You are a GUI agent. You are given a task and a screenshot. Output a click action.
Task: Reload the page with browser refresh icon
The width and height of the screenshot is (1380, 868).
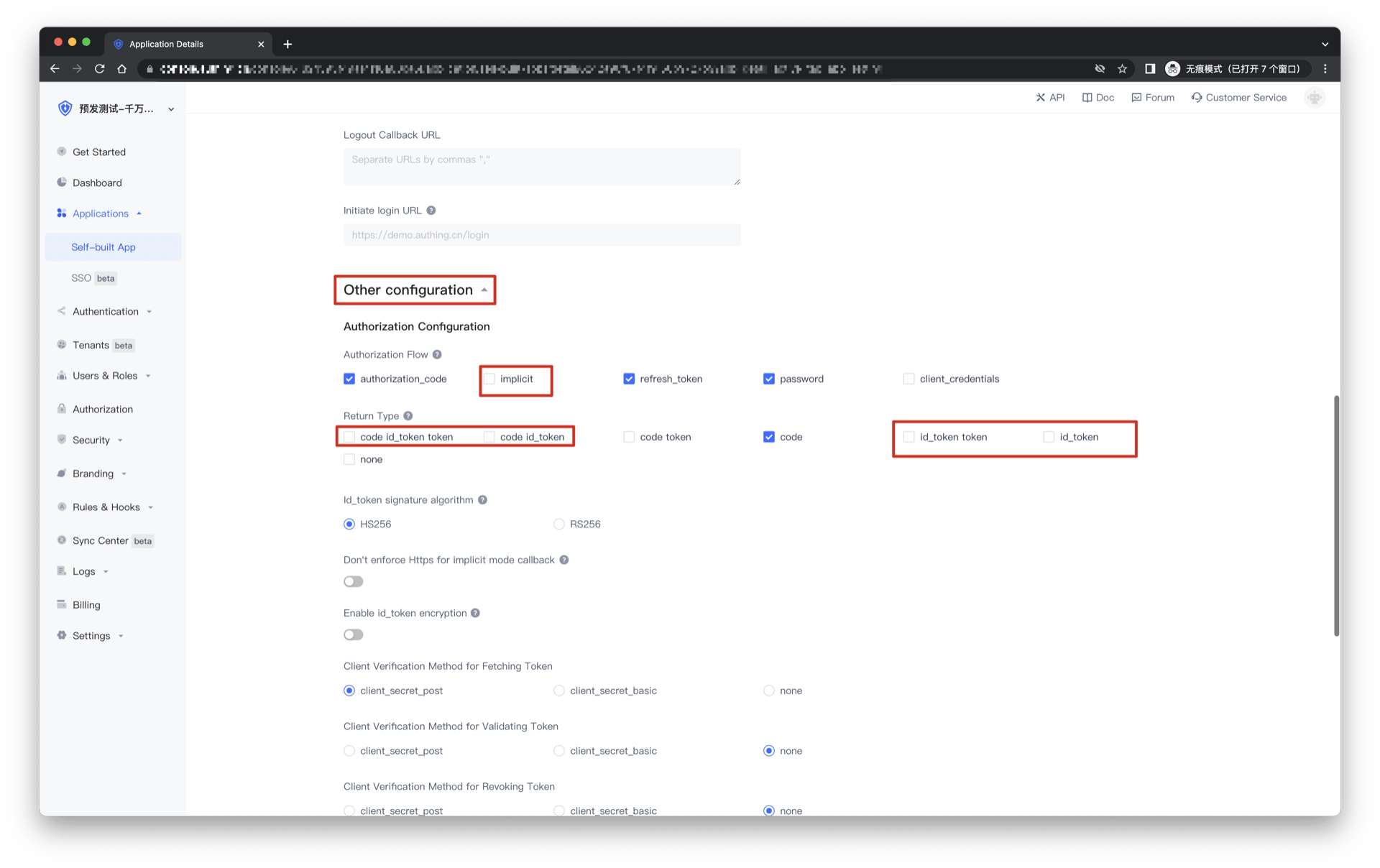(x=100, y=69)
